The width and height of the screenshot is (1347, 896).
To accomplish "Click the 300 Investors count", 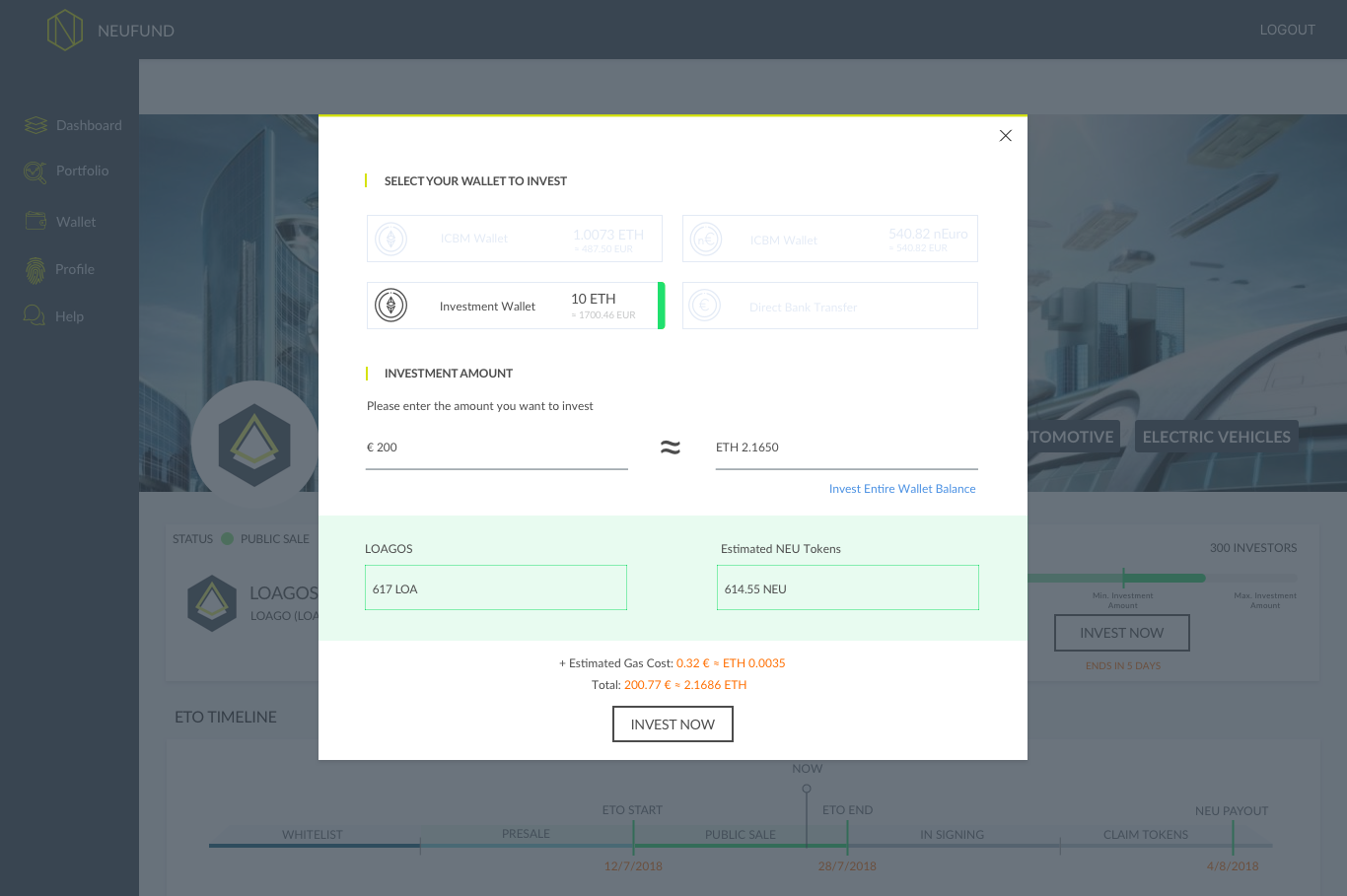I will [x=1253, y=548].
